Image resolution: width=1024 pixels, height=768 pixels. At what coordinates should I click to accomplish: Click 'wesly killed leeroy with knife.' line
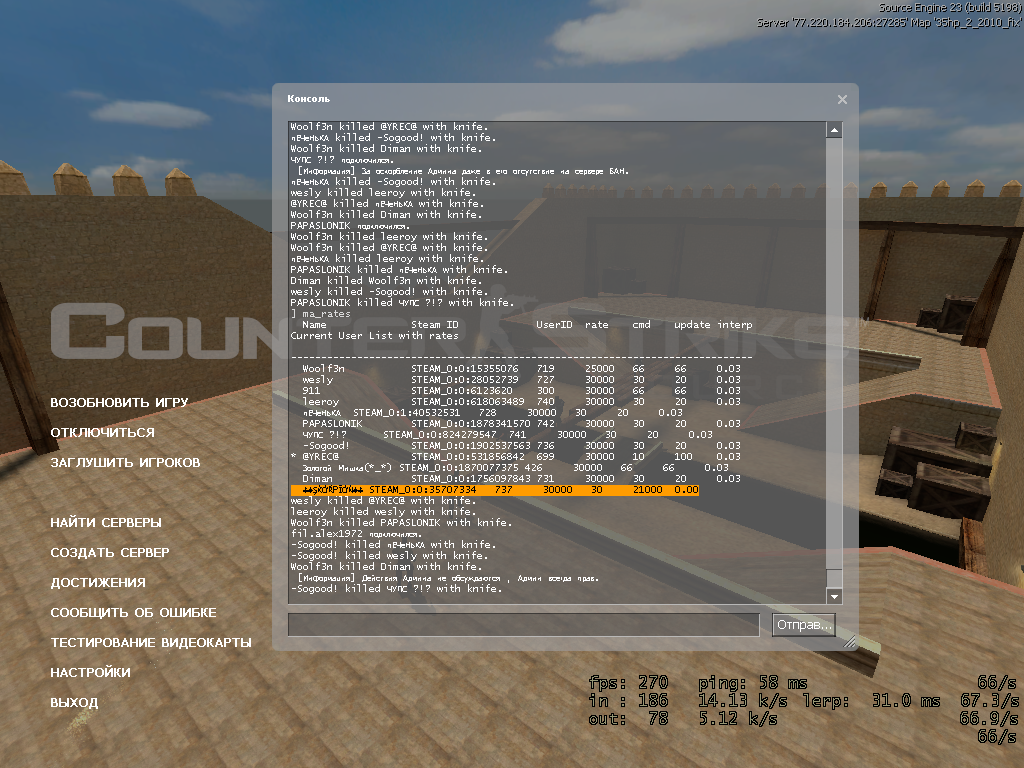pyautogui.click(x=383, y=193)
